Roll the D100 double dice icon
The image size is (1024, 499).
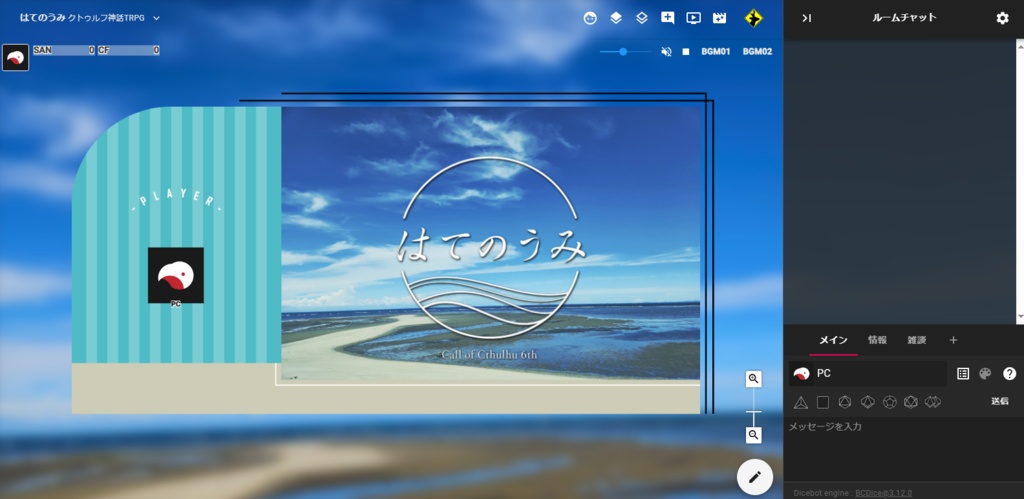(933, 402)
